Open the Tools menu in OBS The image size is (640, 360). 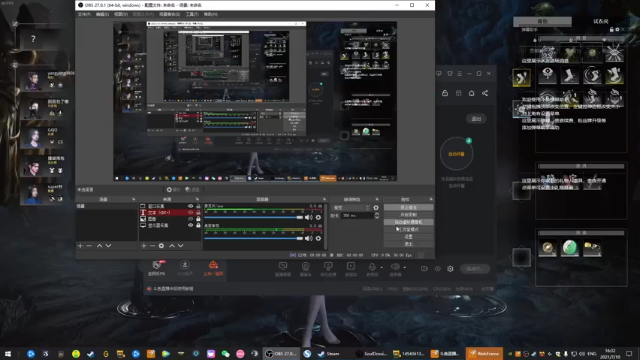(192, 14)
